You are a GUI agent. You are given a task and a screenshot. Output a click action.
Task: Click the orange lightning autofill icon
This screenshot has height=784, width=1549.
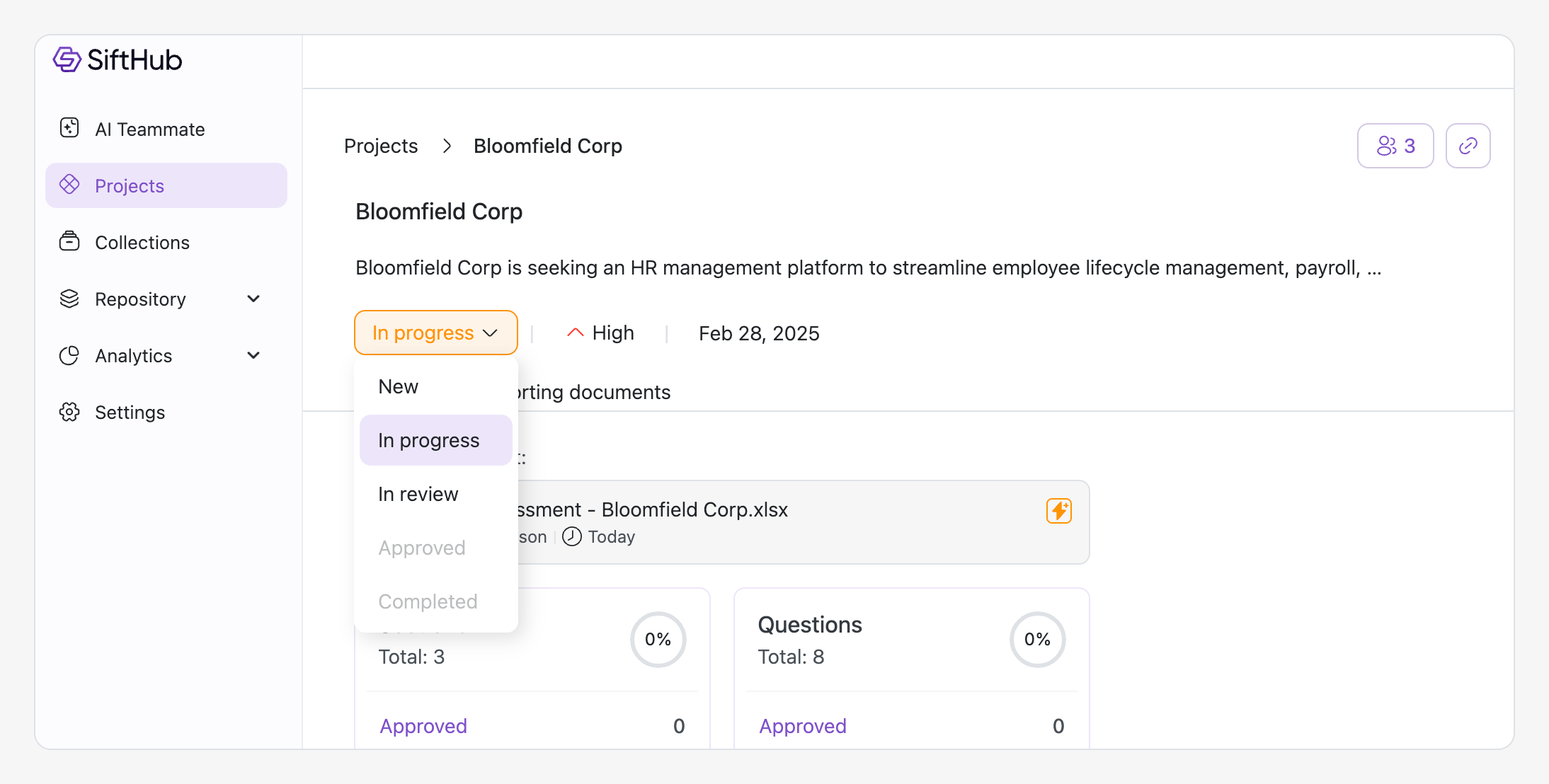point(1058,510)
